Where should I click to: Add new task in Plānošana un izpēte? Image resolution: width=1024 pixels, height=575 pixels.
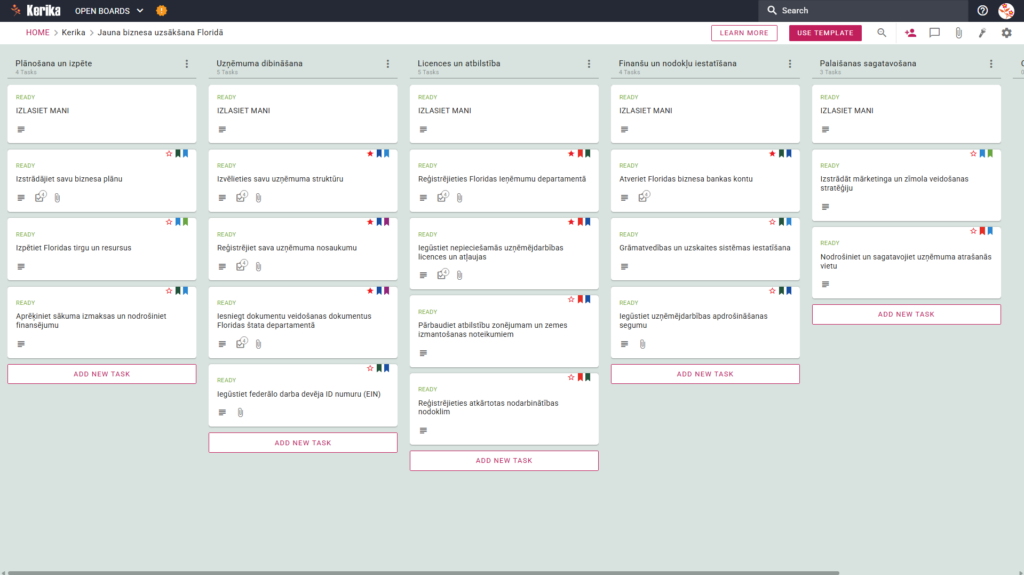pos(102,374)
